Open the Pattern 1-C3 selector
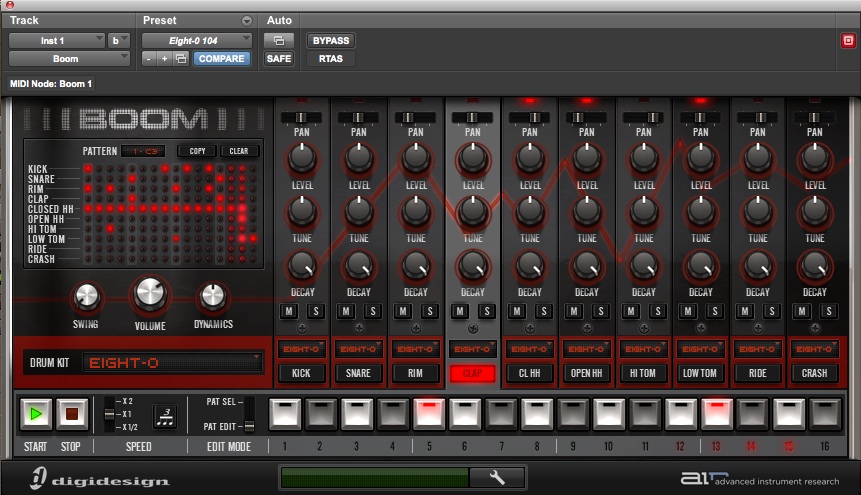 145,151
